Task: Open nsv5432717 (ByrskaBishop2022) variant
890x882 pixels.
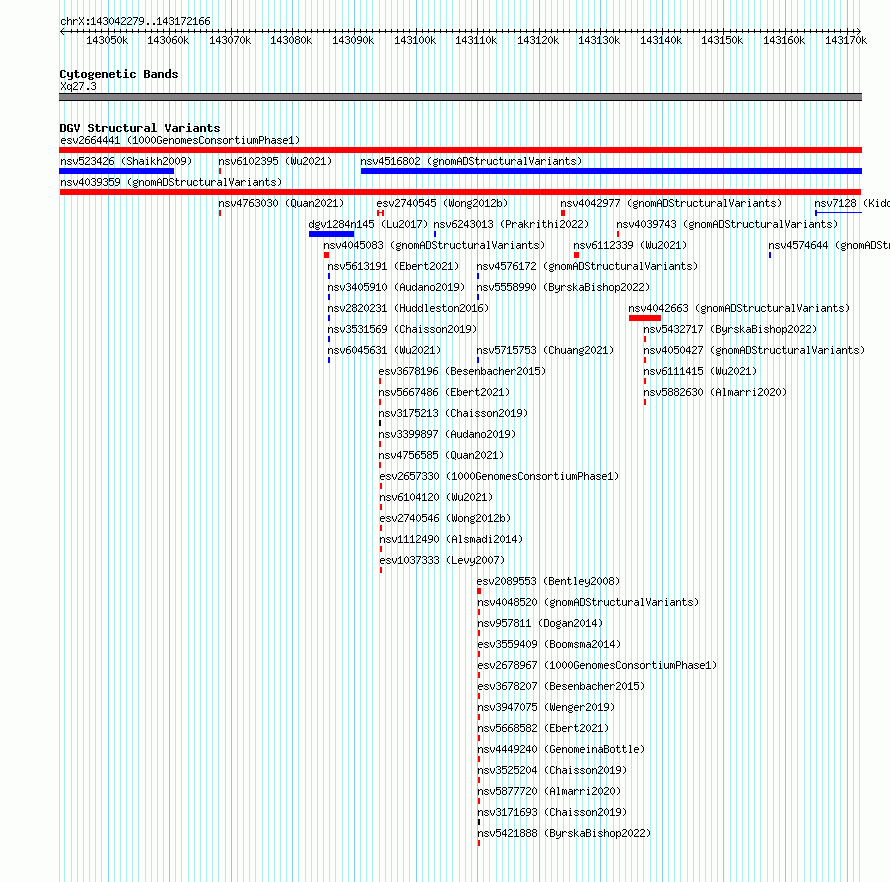Action: pyautogui.click(x=730, y=329)
